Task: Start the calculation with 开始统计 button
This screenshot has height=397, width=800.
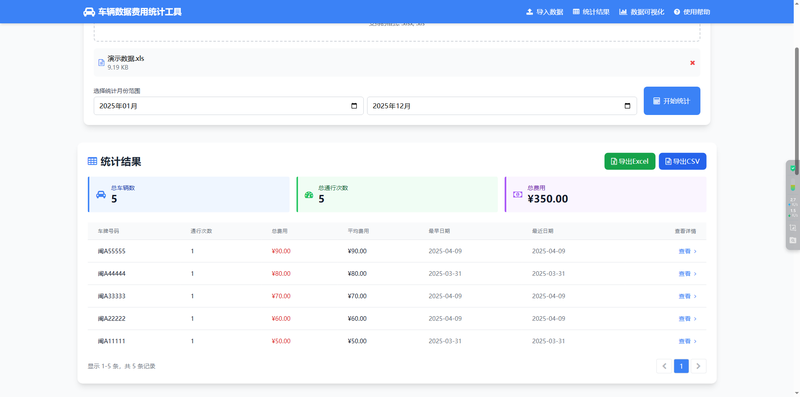Action: pyautogui.click(x=672, y=101)
